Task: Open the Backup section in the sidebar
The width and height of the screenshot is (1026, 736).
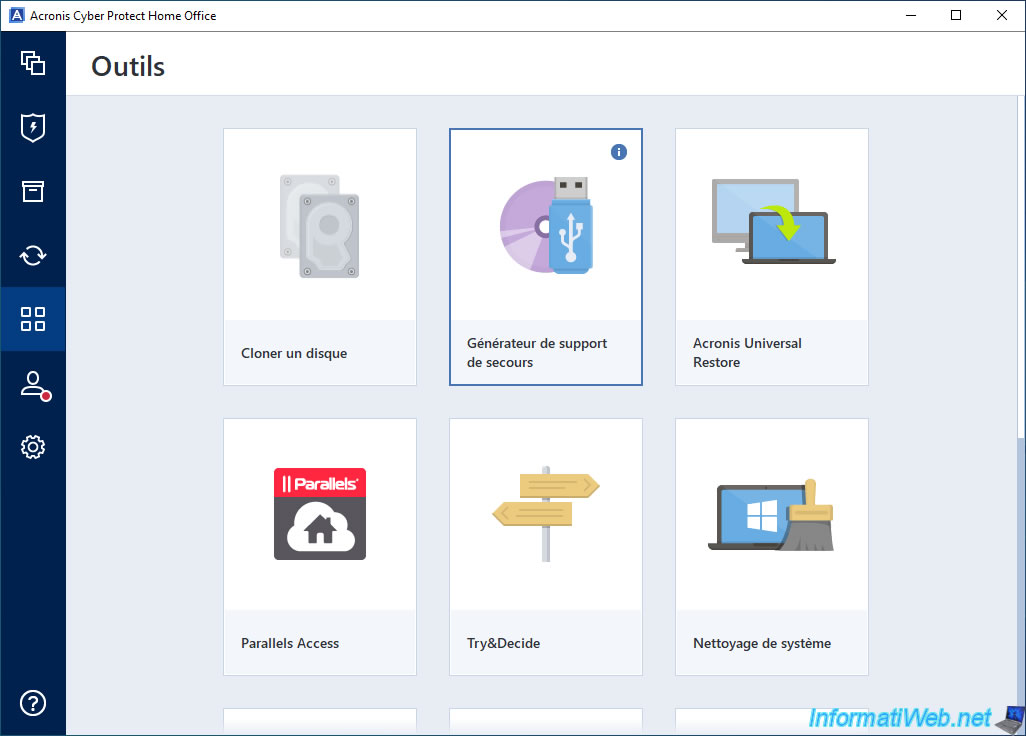Action: (34, 62)
